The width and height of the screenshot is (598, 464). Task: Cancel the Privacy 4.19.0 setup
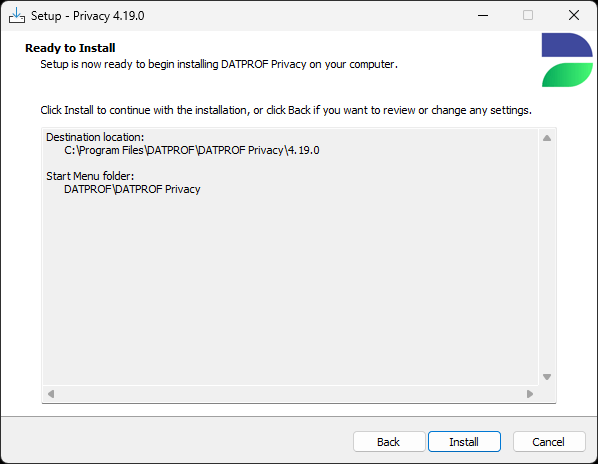549,442
